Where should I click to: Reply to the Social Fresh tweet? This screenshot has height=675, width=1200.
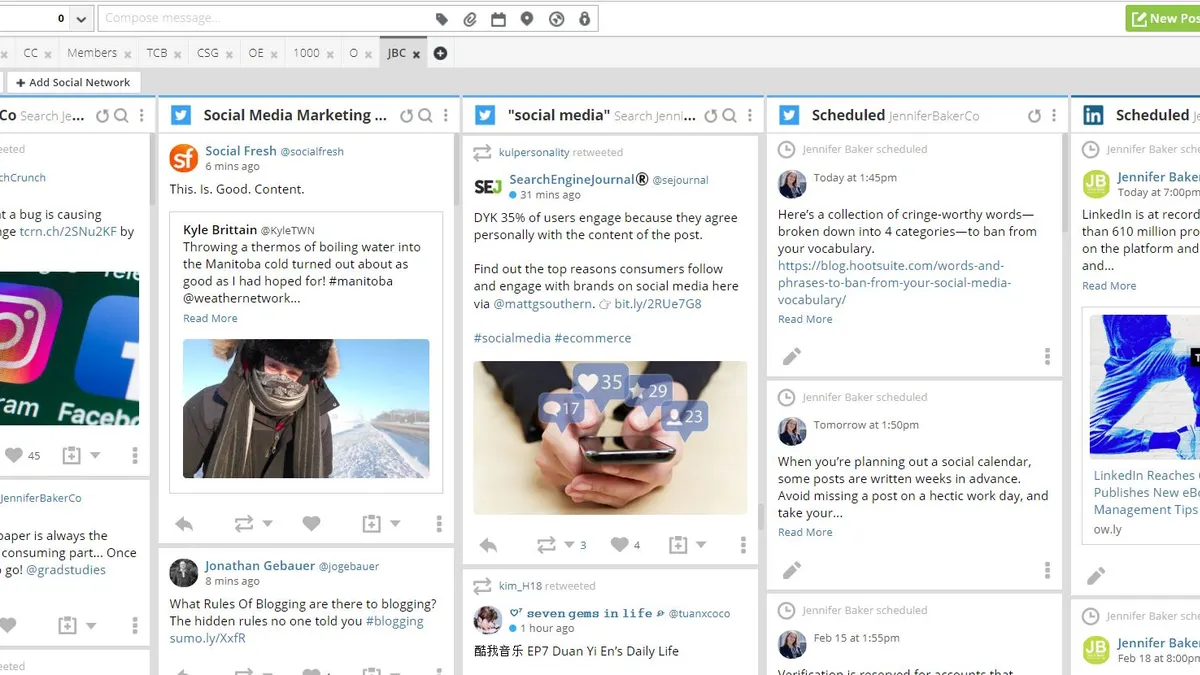(x=184, y=523)
